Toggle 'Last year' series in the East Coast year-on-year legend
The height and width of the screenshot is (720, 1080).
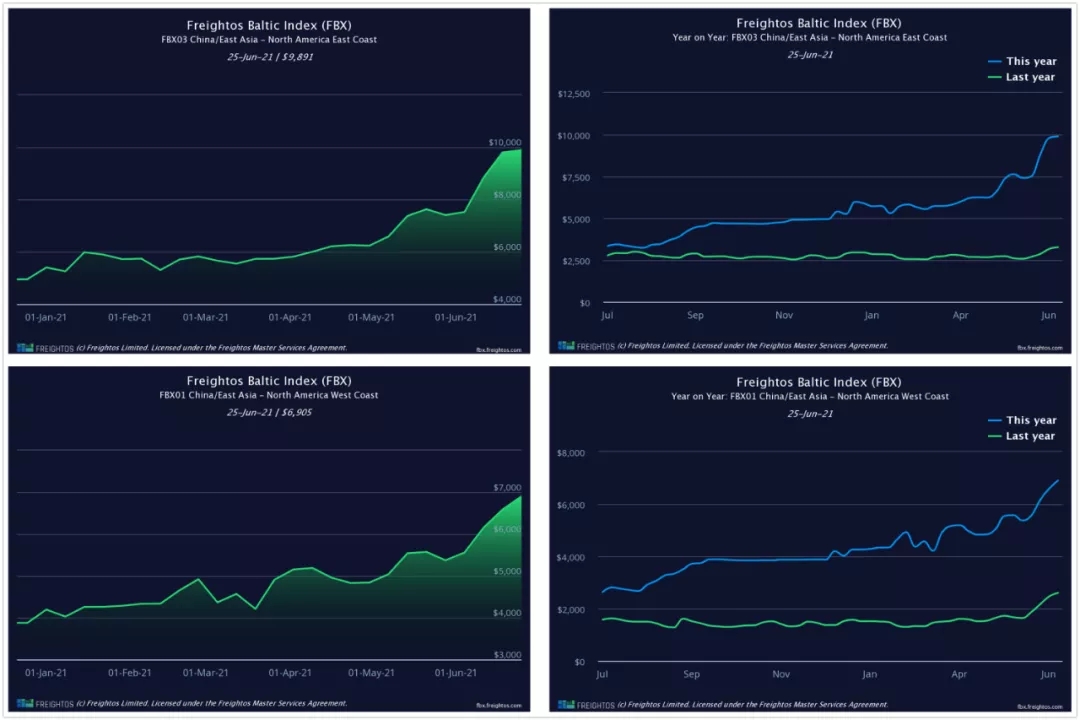tap(1030, 77)
